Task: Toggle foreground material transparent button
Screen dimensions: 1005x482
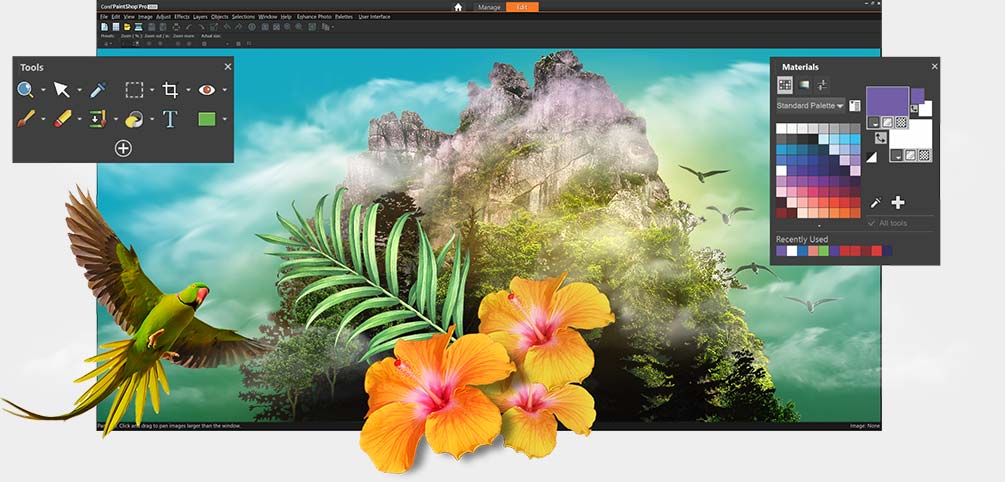Action: coord(901,122)
